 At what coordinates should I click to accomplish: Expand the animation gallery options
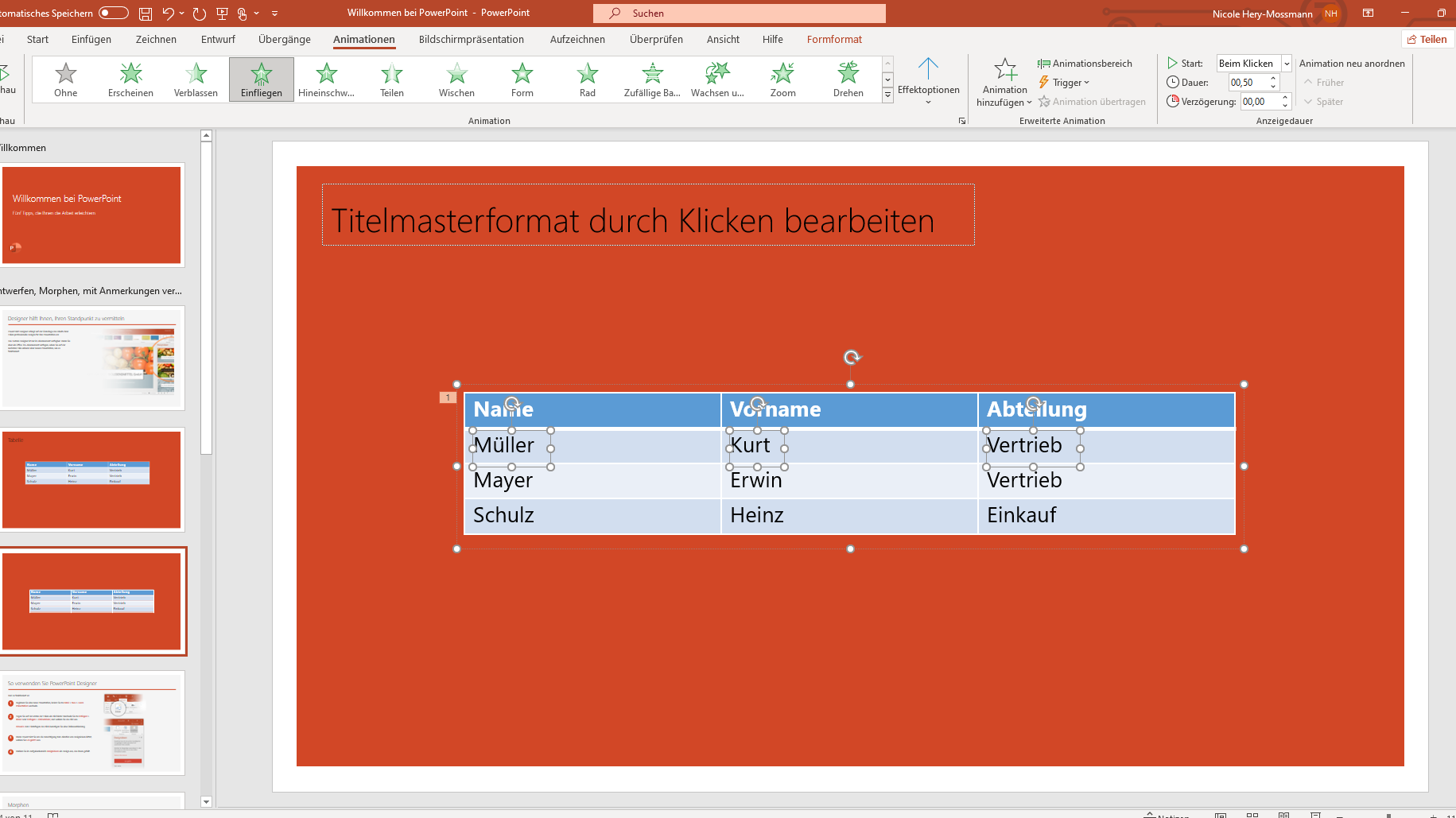(887, 95)
